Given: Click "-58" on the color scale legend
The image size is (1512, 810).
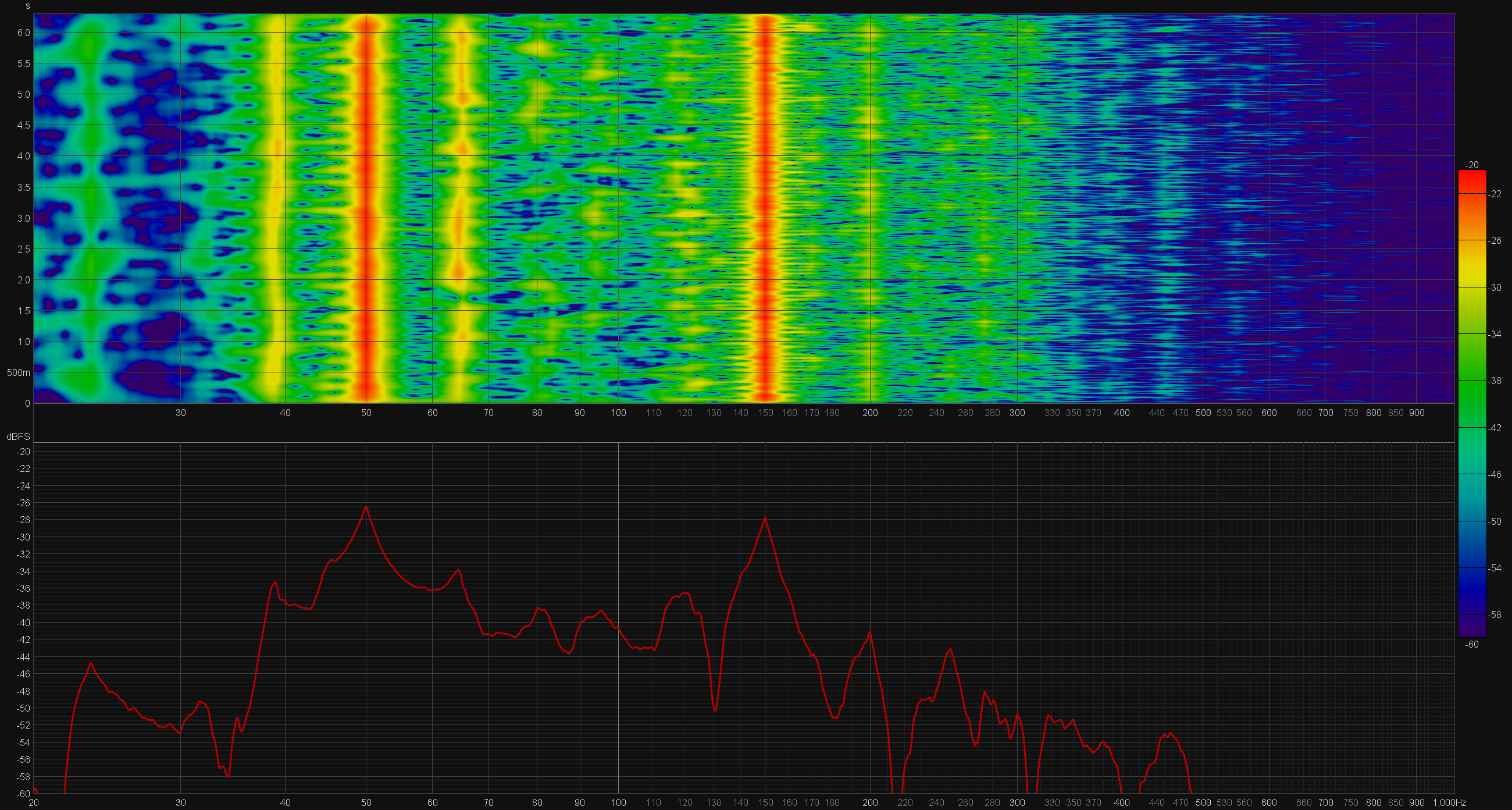Looking at the screenshot, I should [1495, 614].
